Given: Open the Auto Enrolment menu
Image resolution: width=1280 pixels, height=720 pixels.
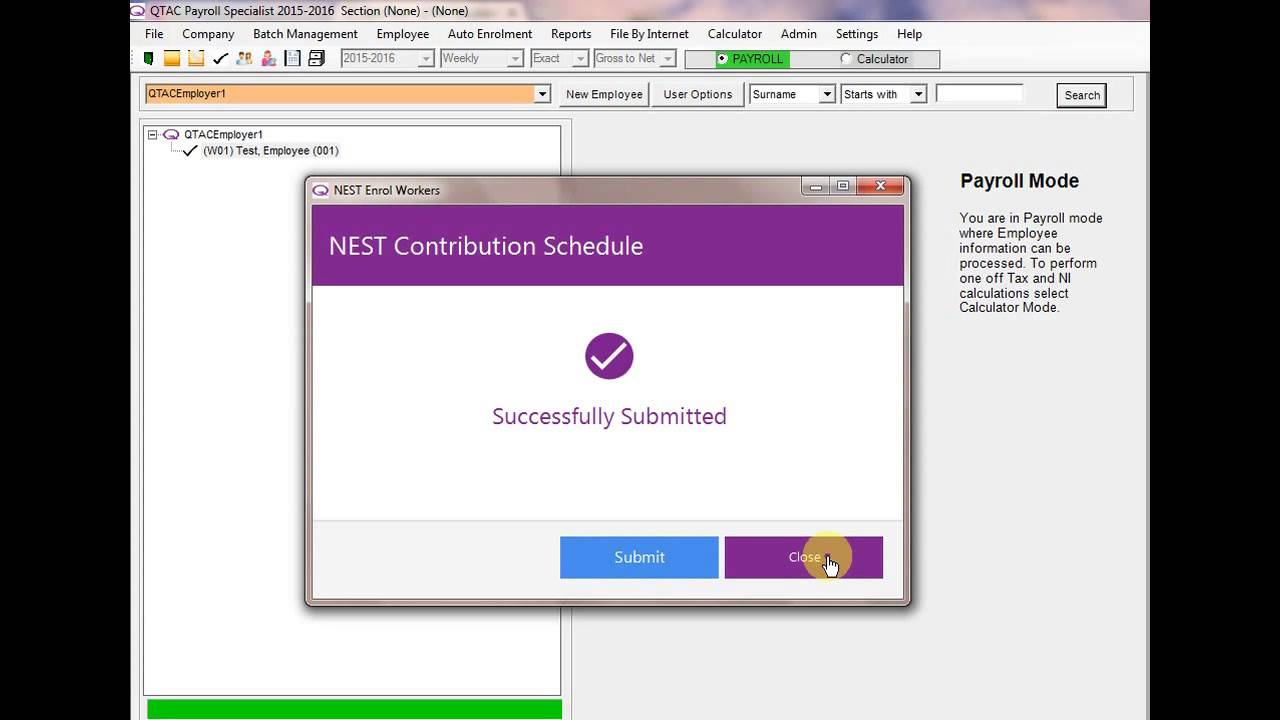Looking at the screenshot, I should (x=490, y=34).
